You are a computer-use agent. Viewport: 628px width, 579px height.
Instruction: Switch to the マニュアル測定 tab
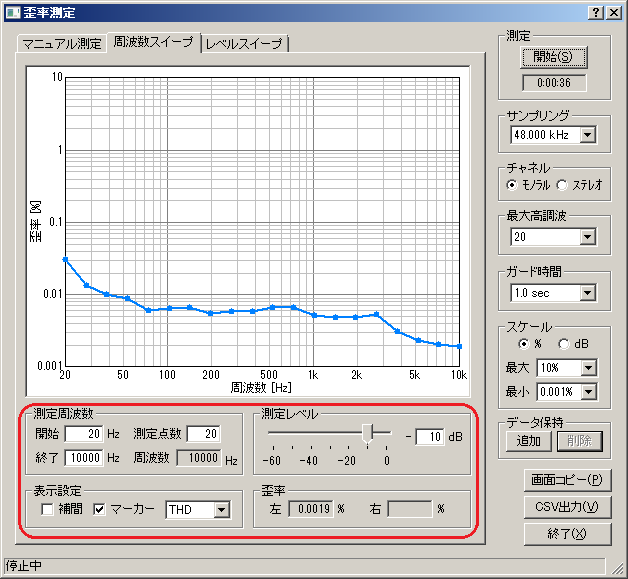click(x=62, y=43)
